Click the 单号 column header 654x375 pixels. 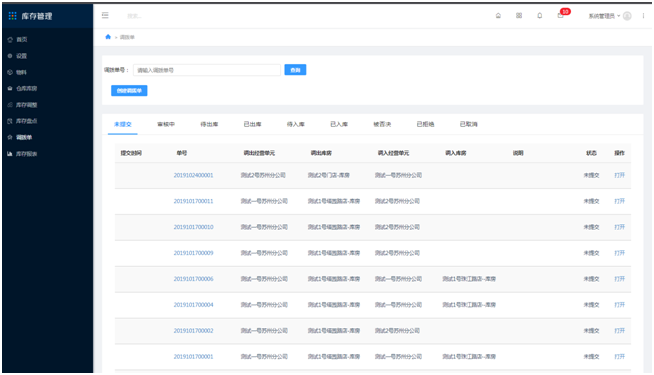pyautogui.click(x=181, y=153)
